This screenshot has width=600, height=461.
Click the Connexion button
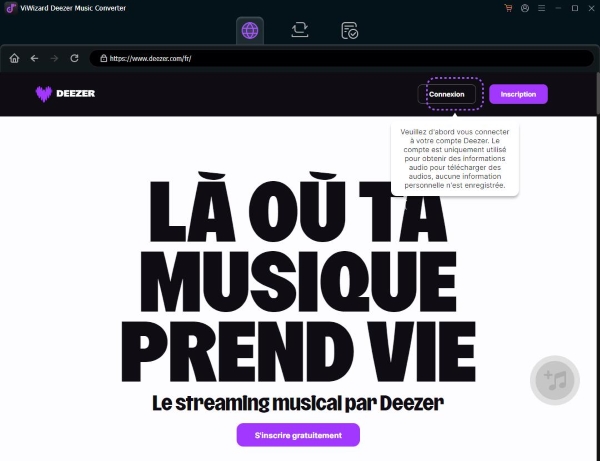click(447, 94)
